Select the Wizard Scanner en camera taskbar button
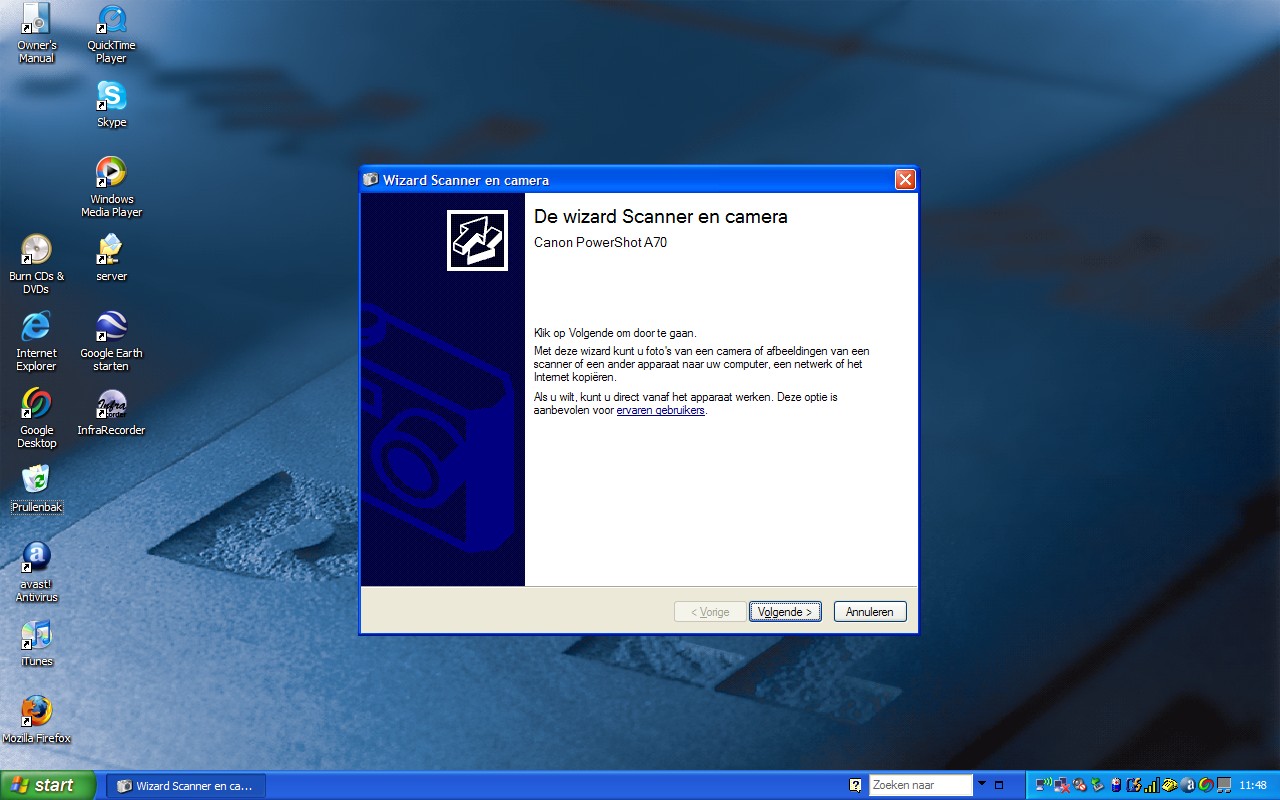 (186, 786)
